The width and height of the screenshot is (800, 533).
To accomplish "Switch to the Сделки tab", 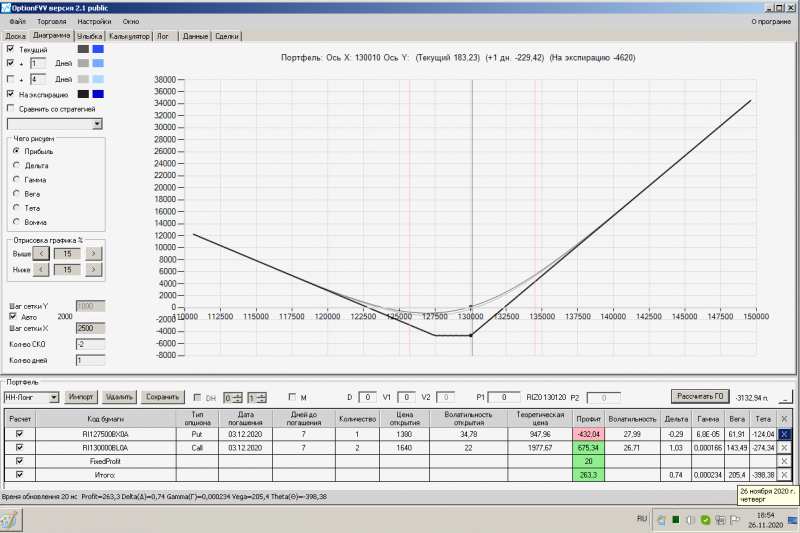I will click(227, 36).
